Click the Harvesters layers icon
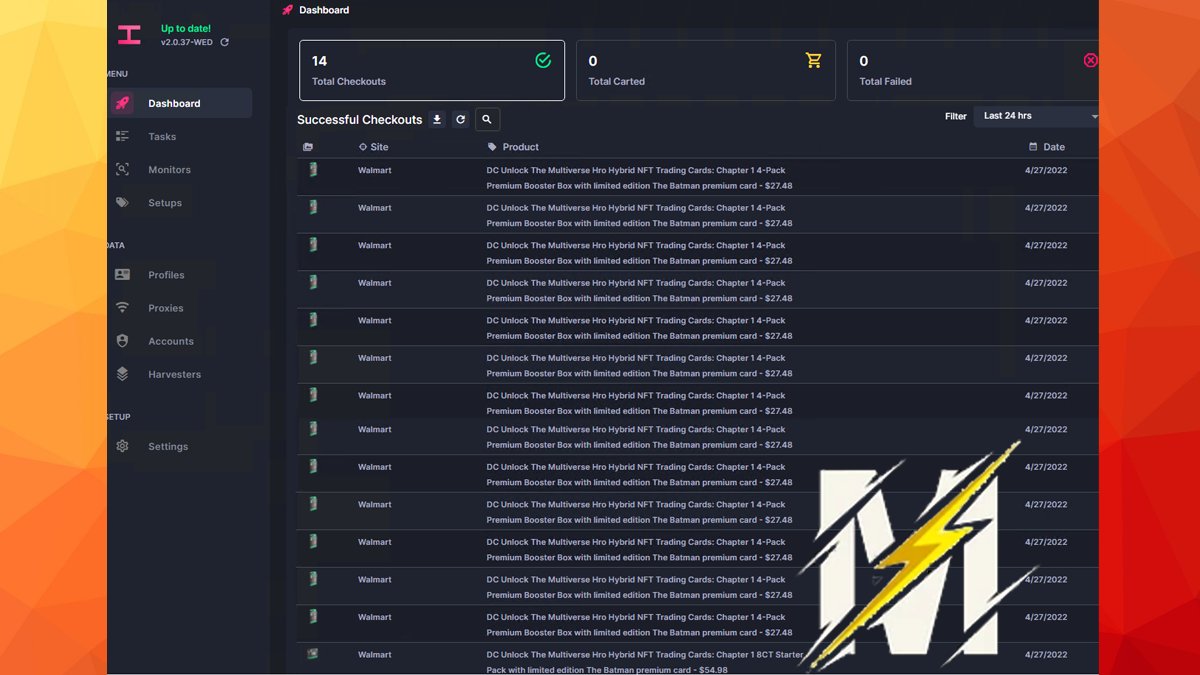This screenshot has width=1200, height=675. [122, 374]
